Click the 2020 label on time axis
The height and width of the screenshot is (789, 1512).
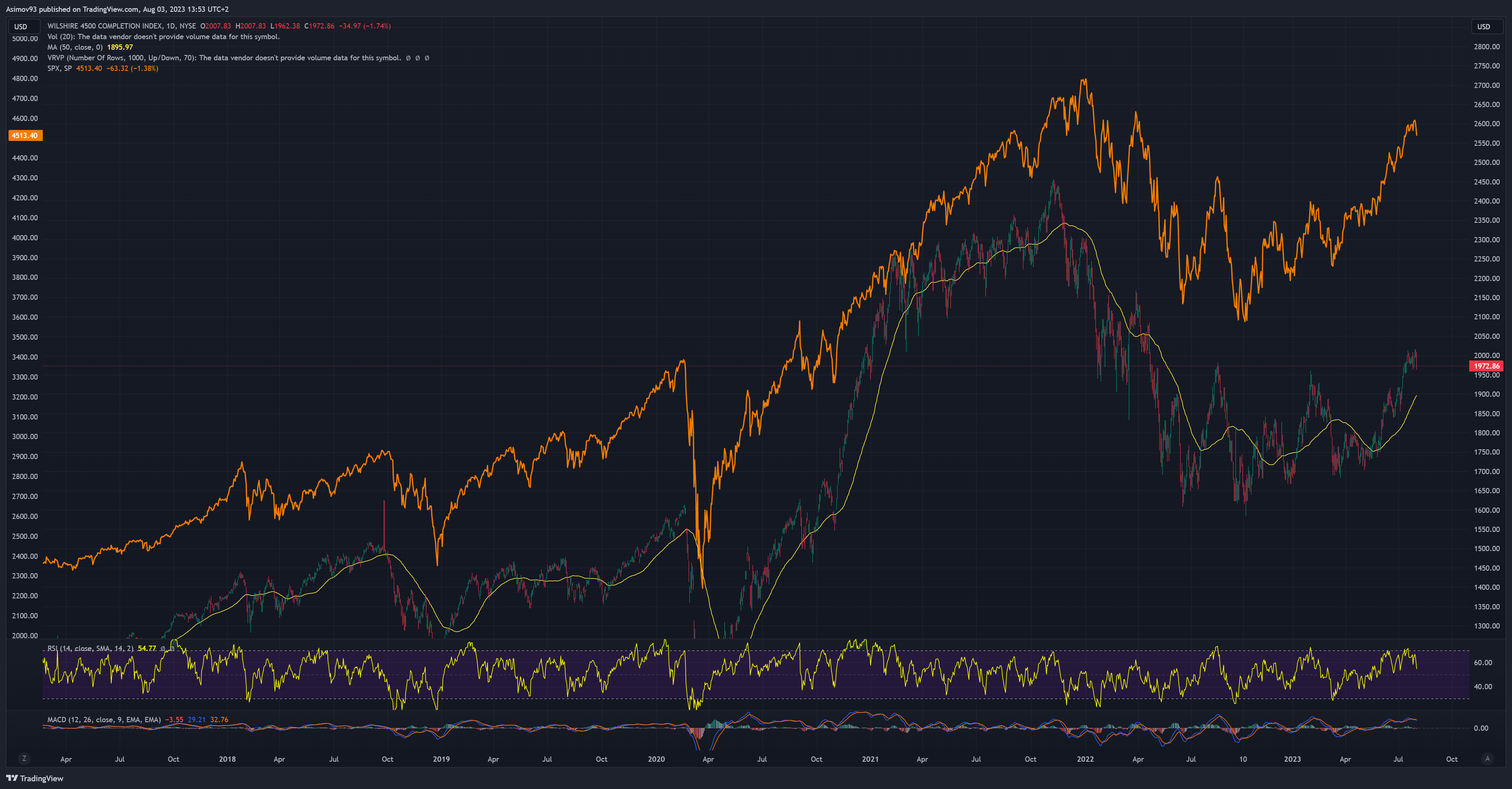[656, 759]
